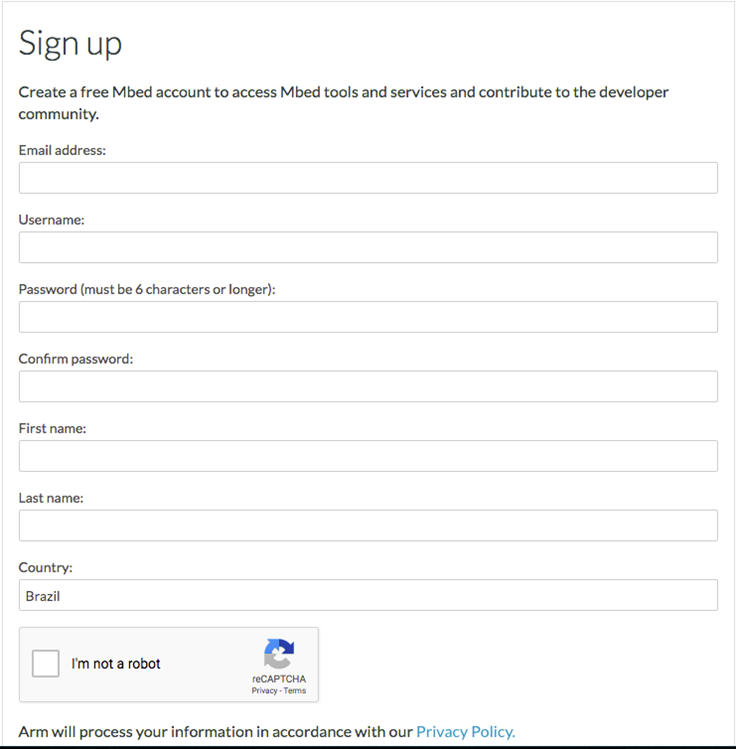Select the Password input box
The height and width of the screenshot is (749, 736).
[x=368, y=317]
